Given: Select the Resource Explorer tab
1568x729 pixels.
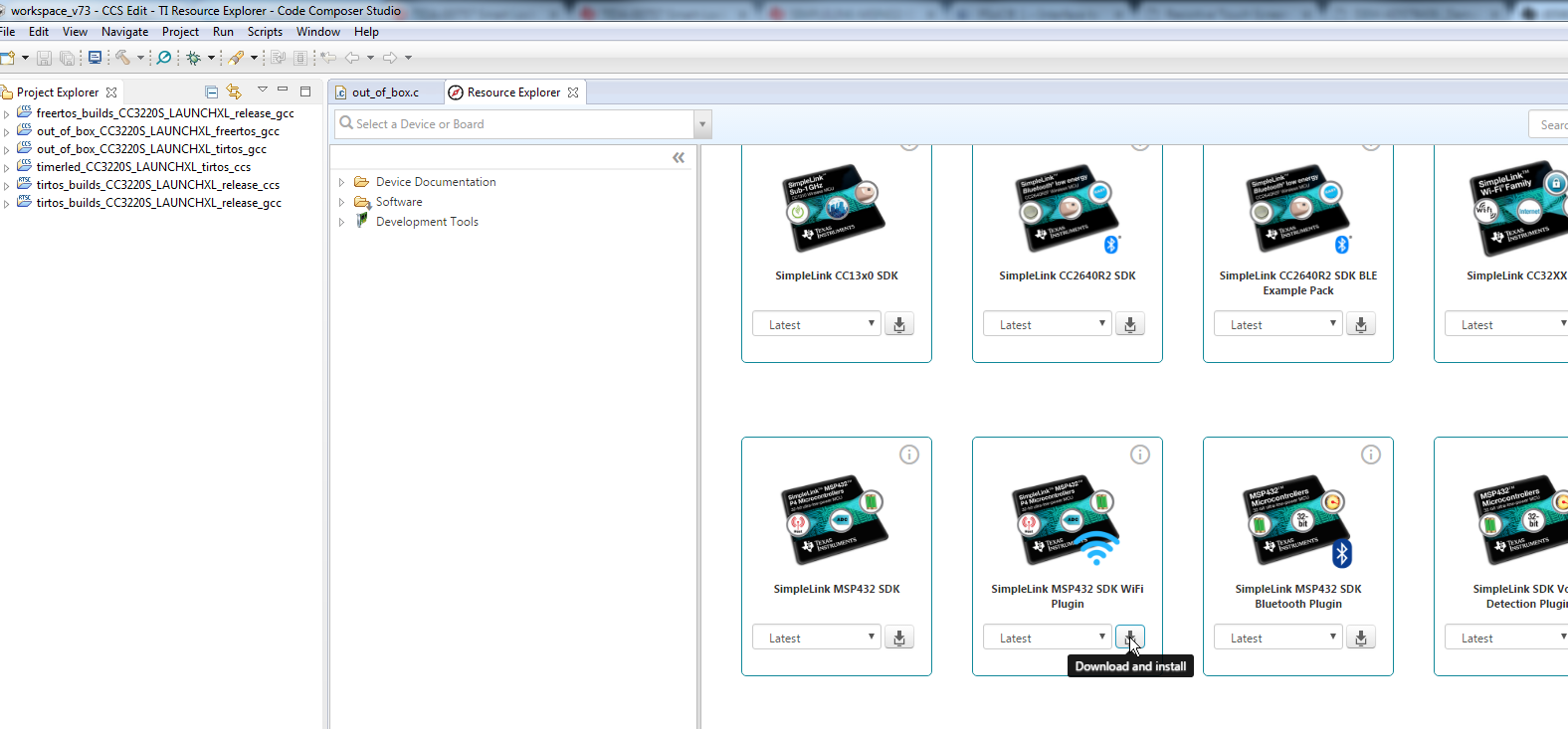Looking at the screenshot, I should click(x=513, y=92).
